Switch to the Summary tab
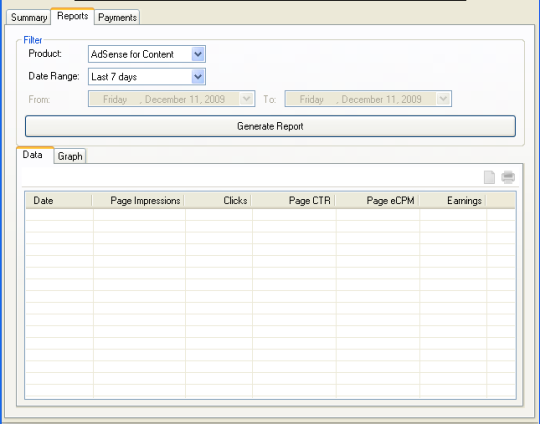 click(29, 17)
